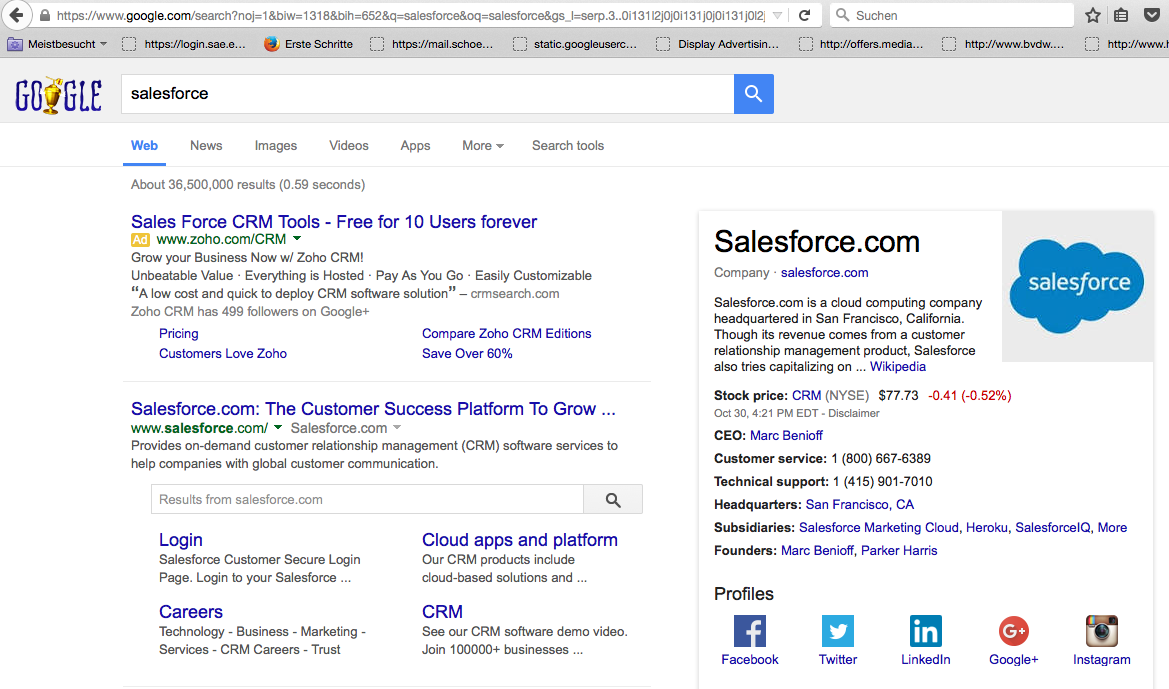Open the http://www.bvdw.... bookmark
The image size is (1169, 689).
(1003, 44)
